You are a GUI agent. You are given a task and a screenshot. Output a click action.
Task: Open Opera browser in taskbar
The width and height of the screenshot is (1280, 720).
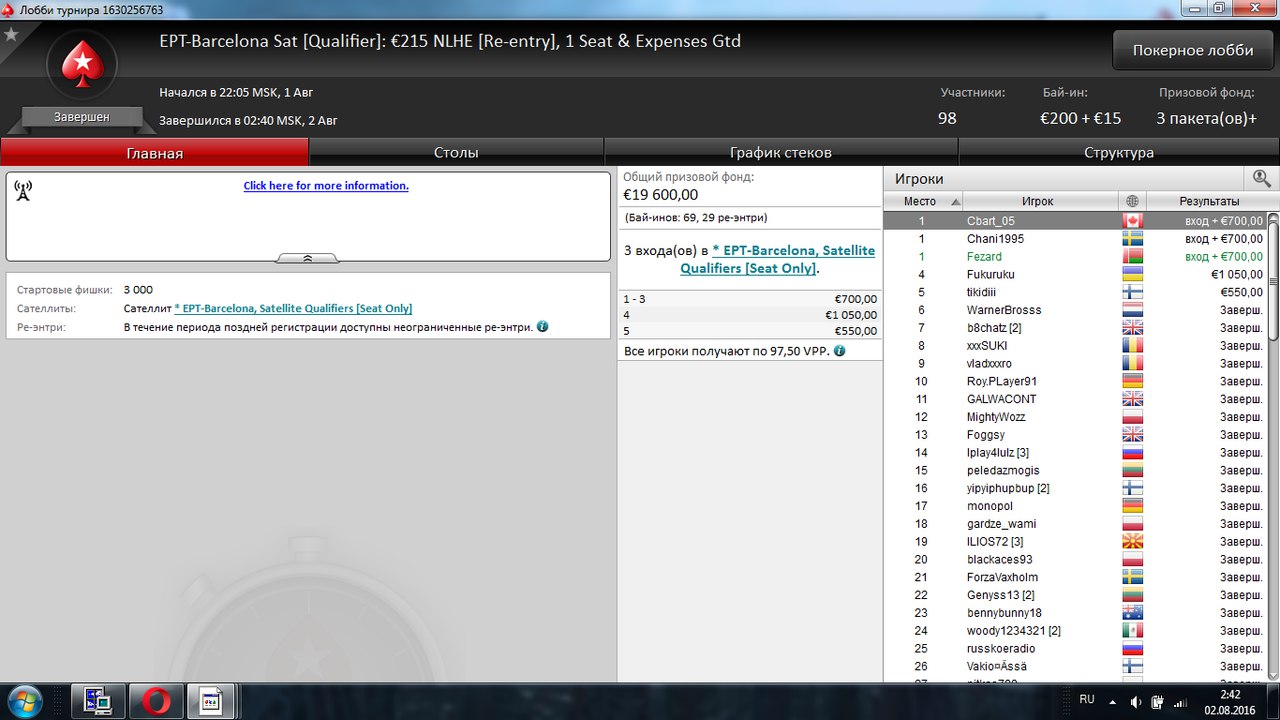click(157, 700)
